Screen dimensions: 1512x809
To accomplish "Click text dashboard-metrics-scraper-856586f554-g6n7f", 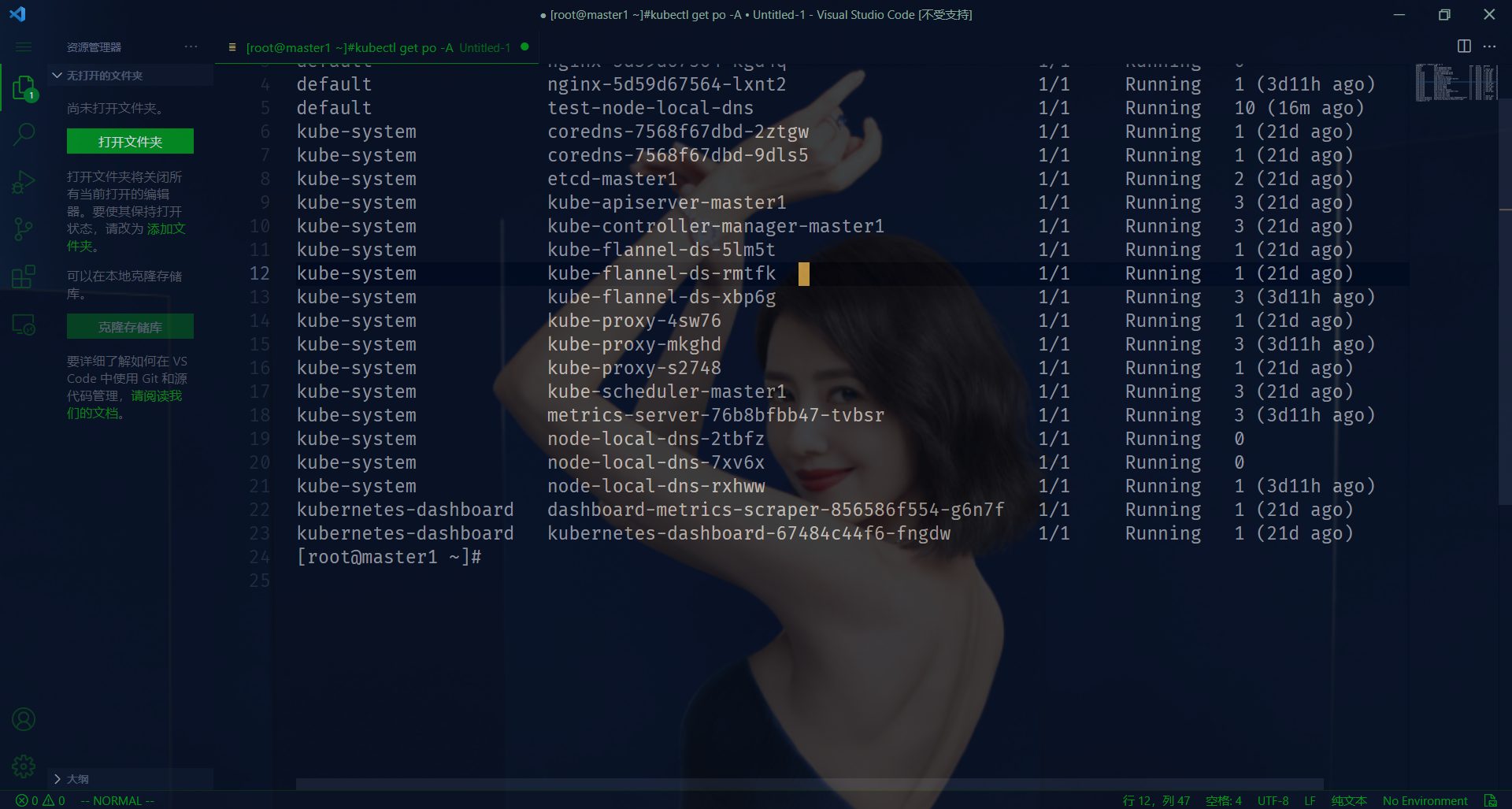I will (x=776, y=510).
